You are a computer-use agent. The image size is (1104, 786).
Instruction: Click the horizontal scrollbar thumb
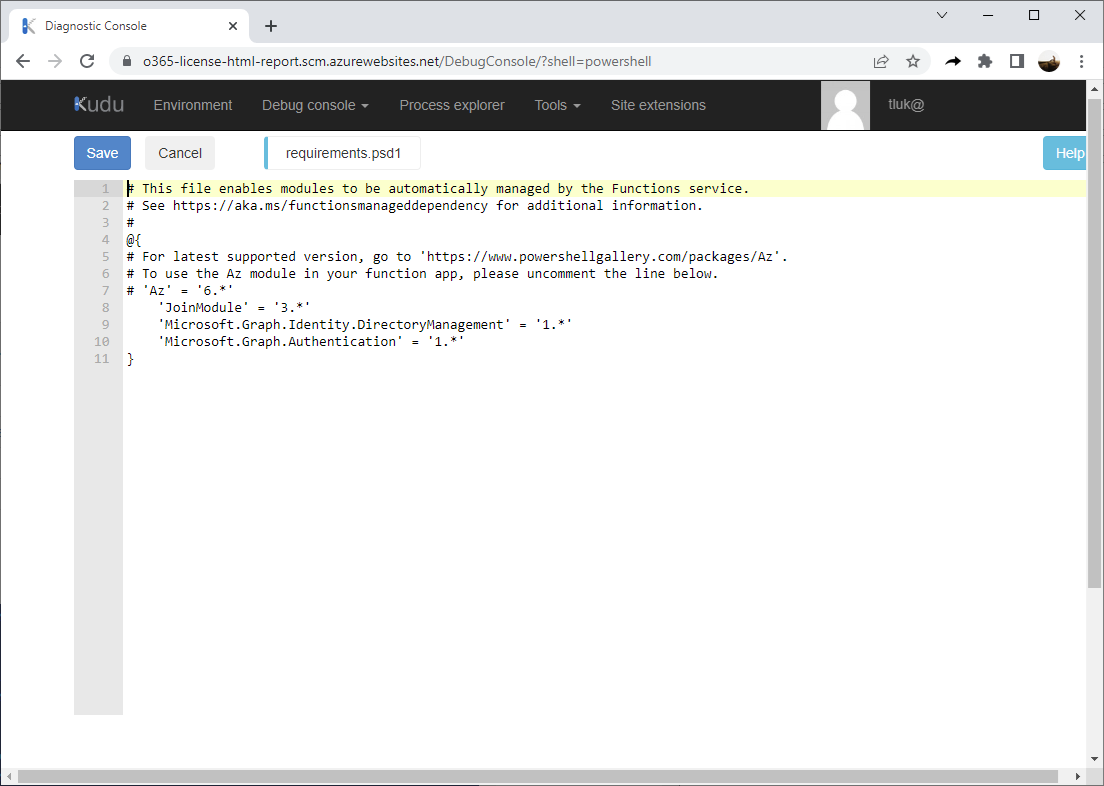tap(538, 776)
